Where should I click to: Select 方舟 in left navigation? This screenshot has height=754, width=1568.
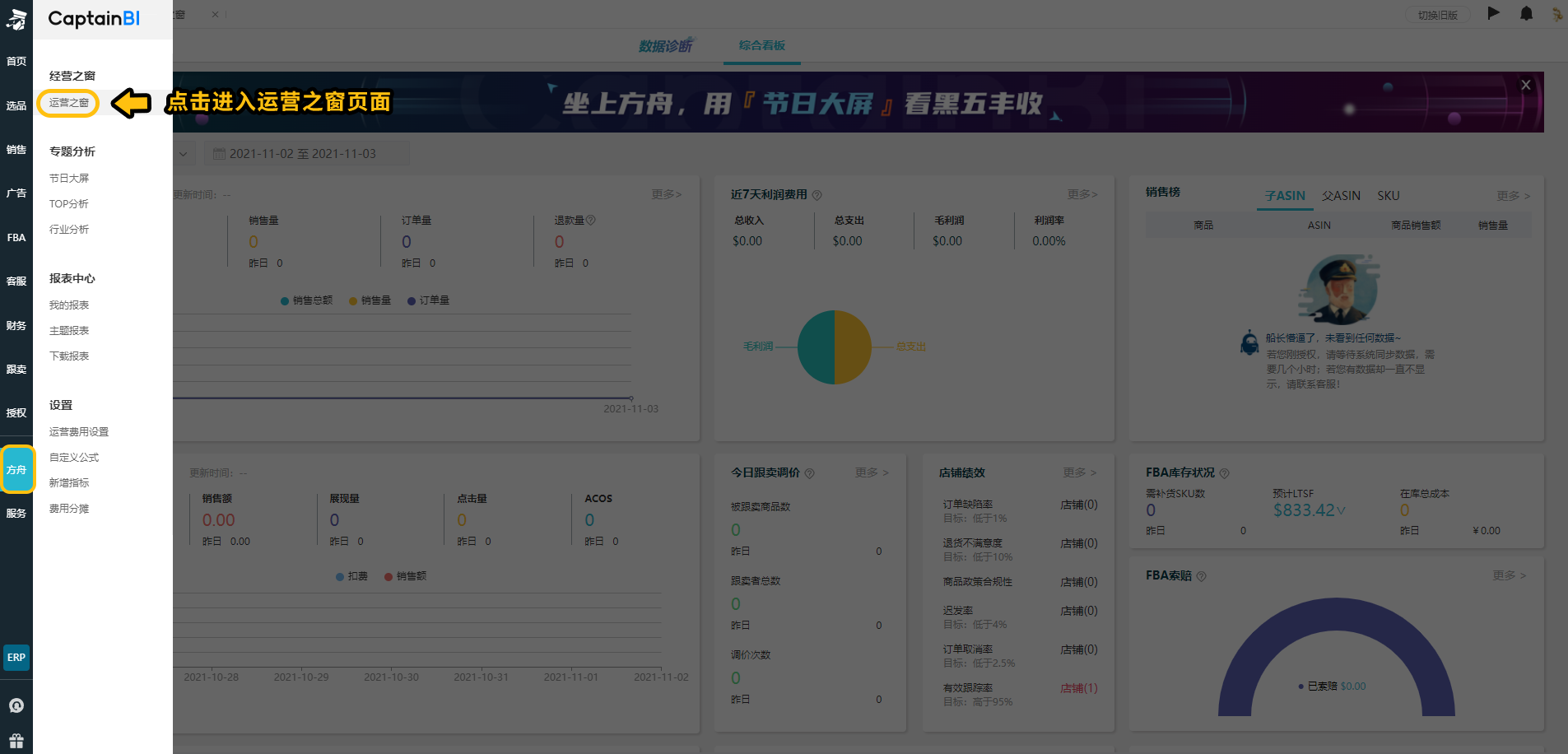point(17,469)
